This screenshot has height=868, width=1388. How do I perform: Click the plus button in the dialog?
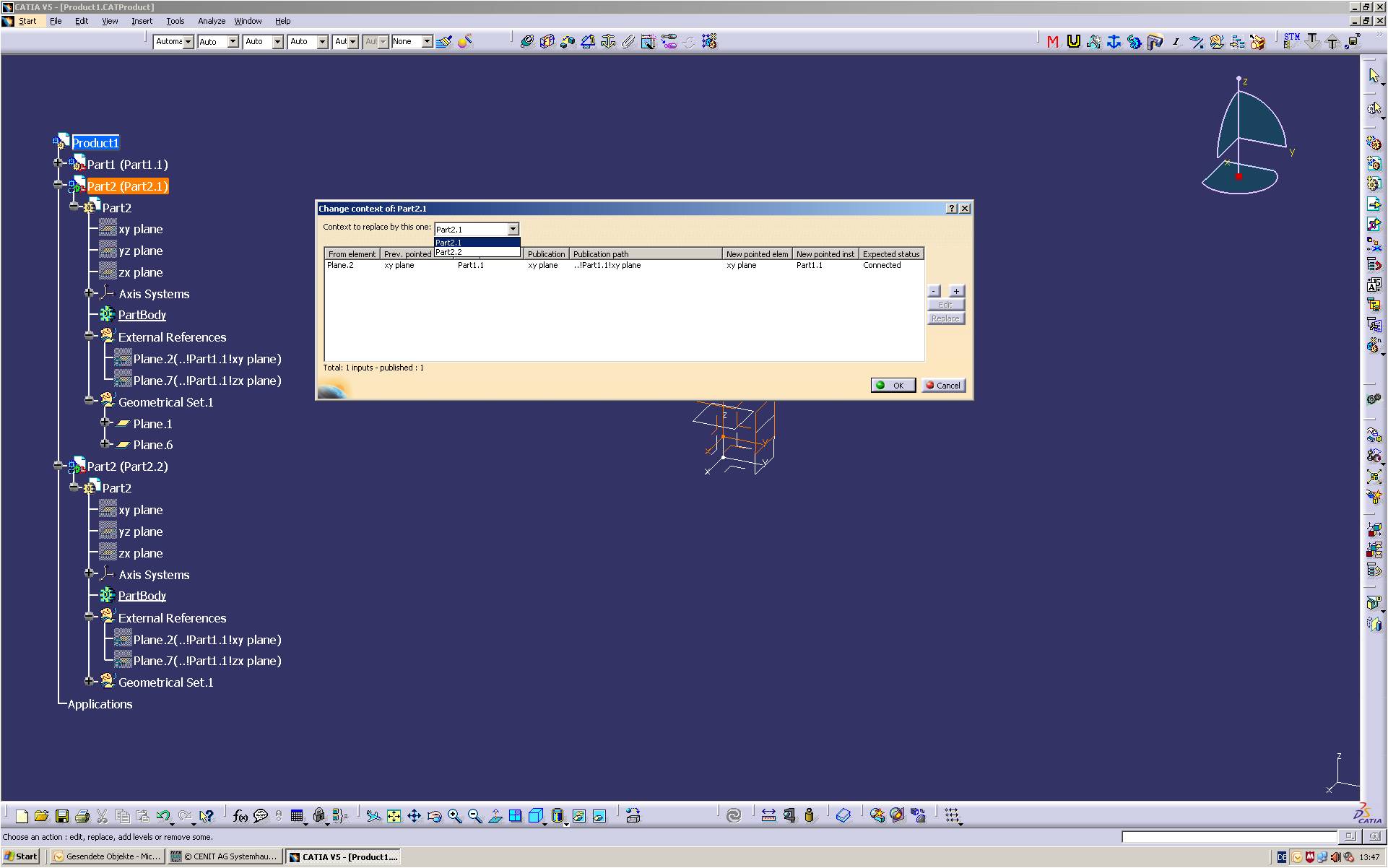tap(956, 291)
